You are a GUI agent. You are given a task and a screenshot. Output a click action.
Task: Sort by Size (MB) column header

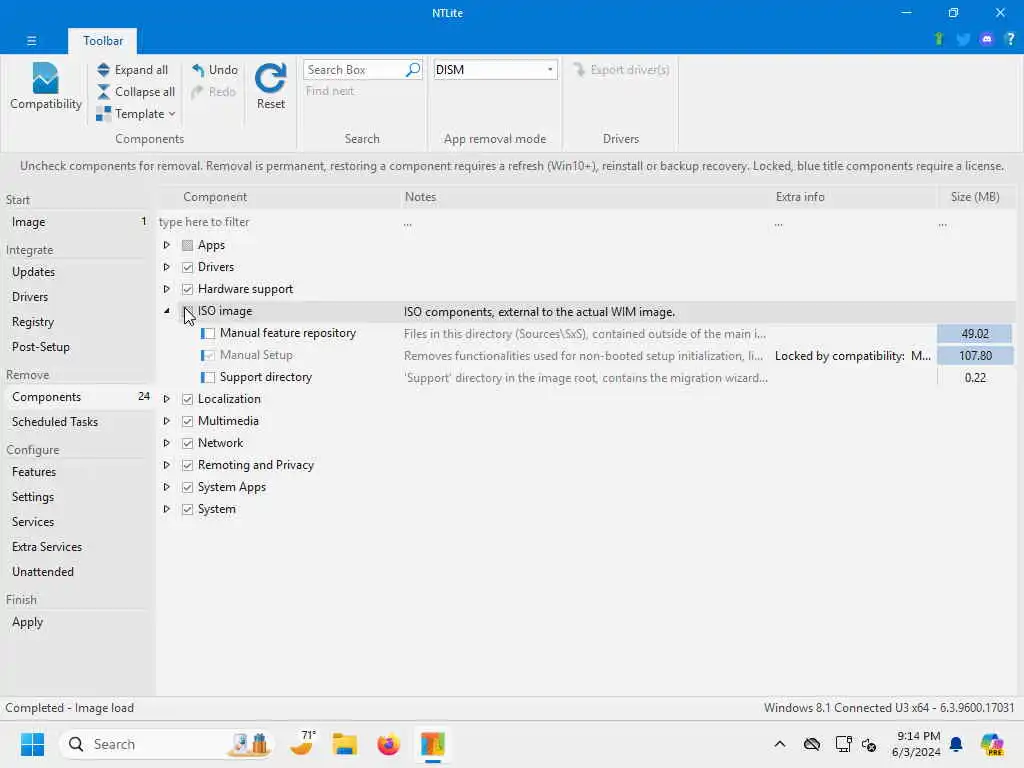975,197
